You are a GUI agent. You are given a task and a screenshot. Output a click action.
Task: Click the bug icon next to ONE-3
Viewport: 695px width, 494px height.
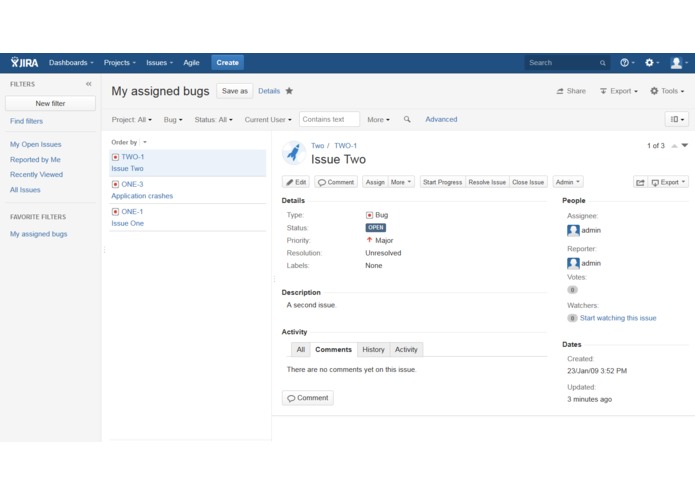115,184
